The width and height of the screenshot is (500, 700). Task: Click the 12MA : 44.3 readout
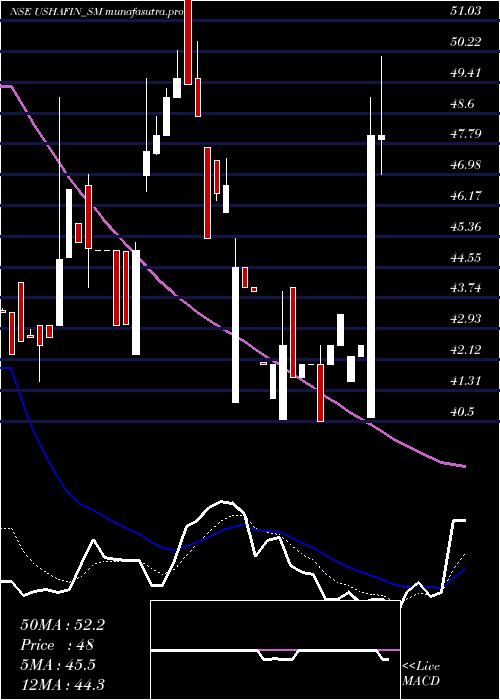click(x=62, y=685)
